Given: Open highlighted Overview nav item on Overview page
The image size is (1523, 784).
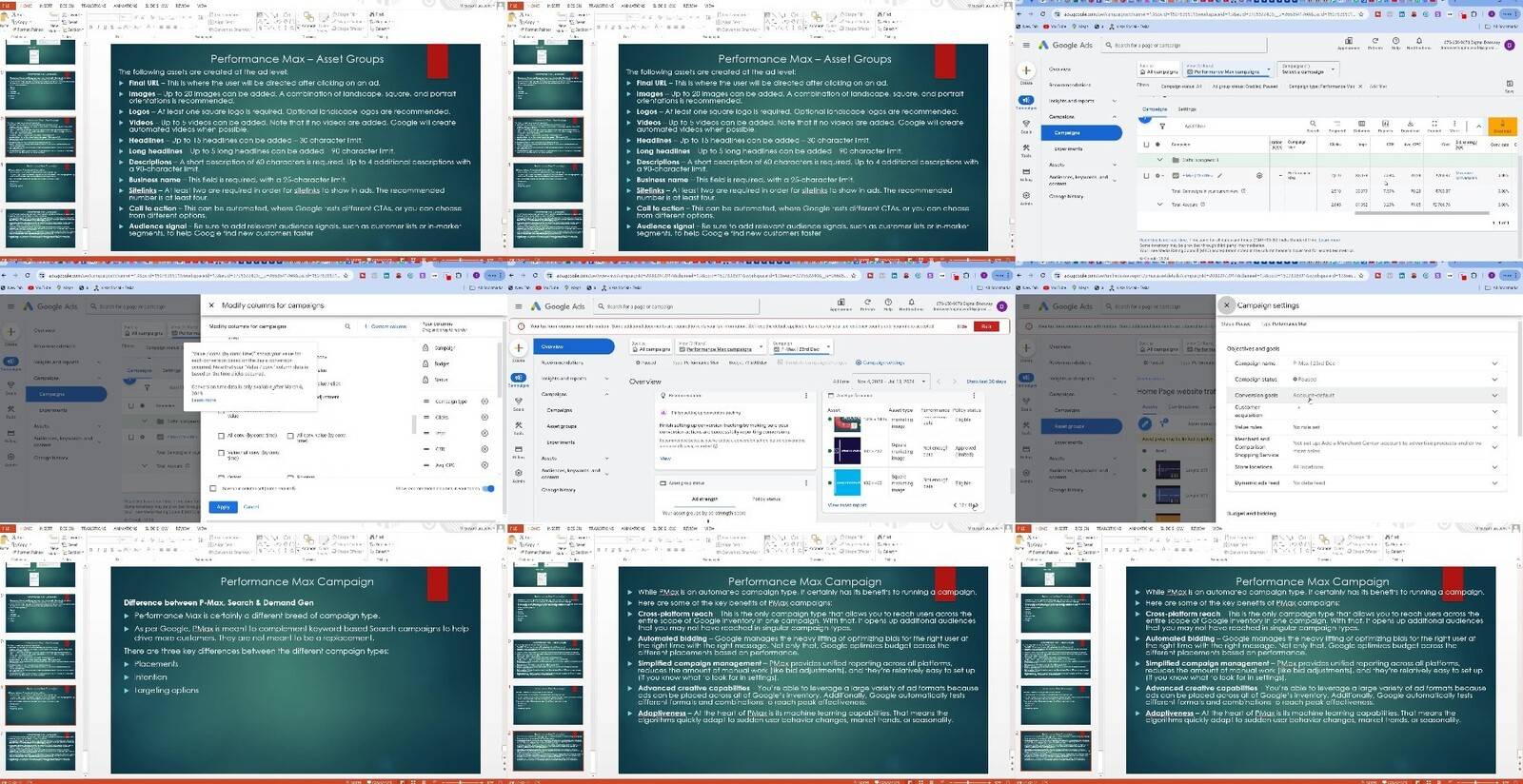Looking at the screenshot, I should (573, 346).
